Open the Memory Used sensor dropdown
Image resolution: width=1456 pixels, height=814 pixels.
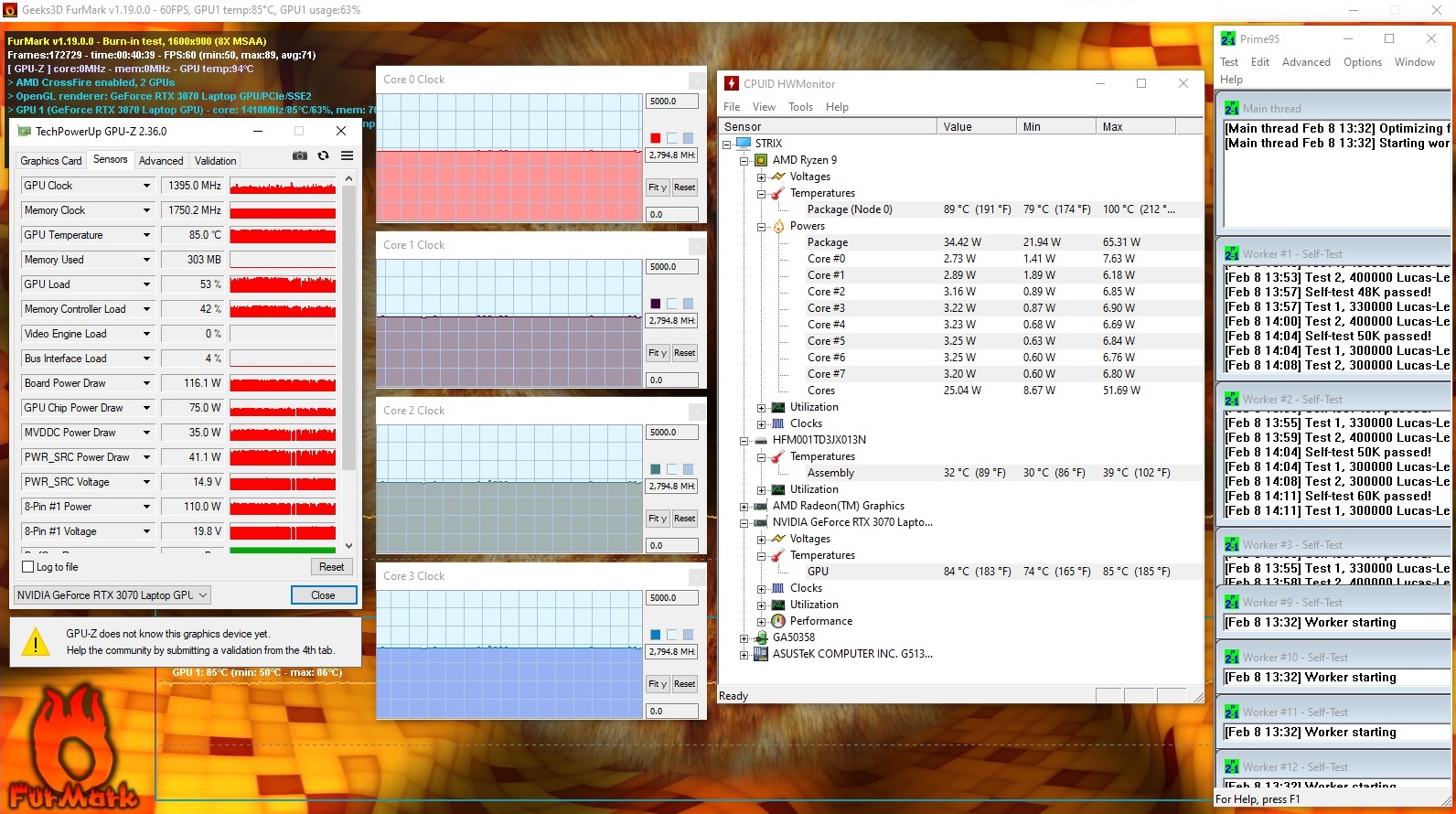tap(146, 260)
